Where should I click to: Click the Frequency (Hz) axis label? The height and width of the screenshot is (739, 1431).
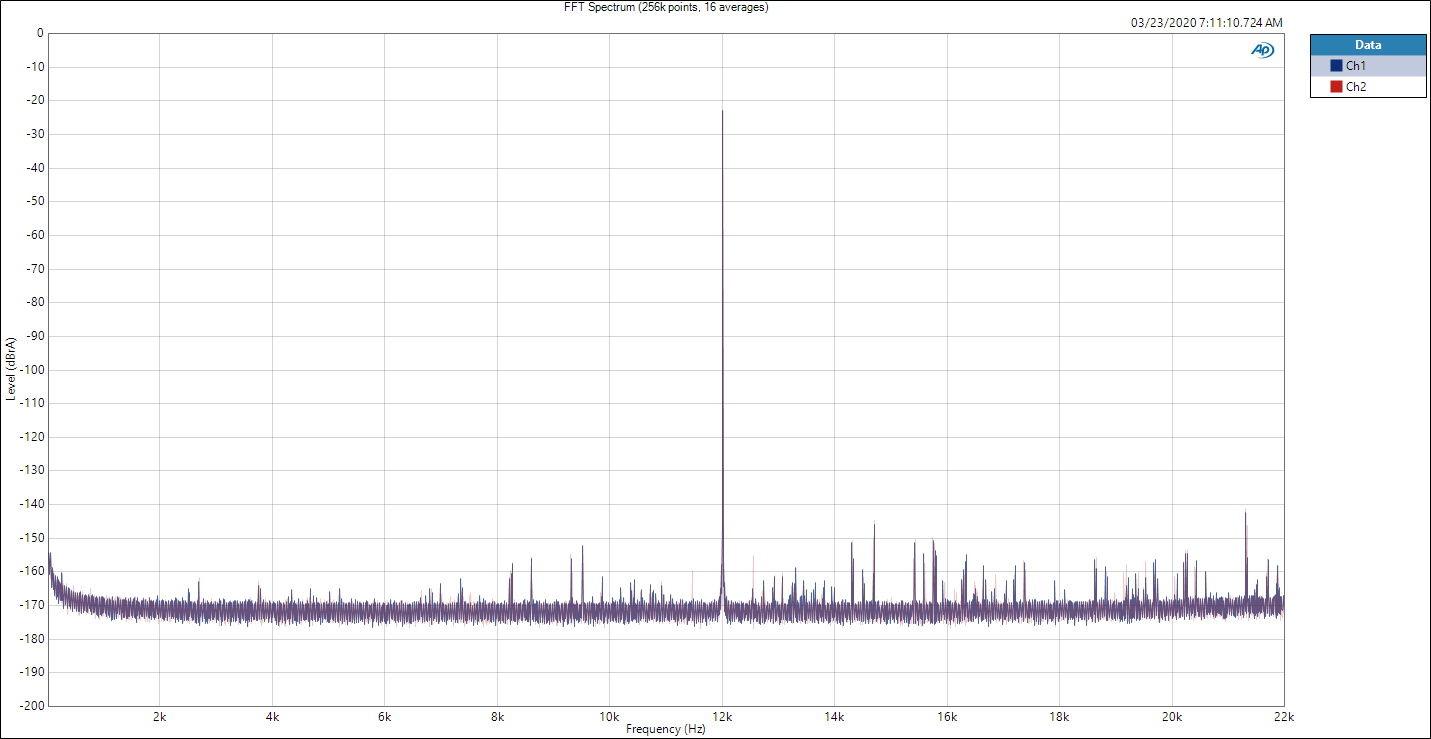(x=666, y=730)
